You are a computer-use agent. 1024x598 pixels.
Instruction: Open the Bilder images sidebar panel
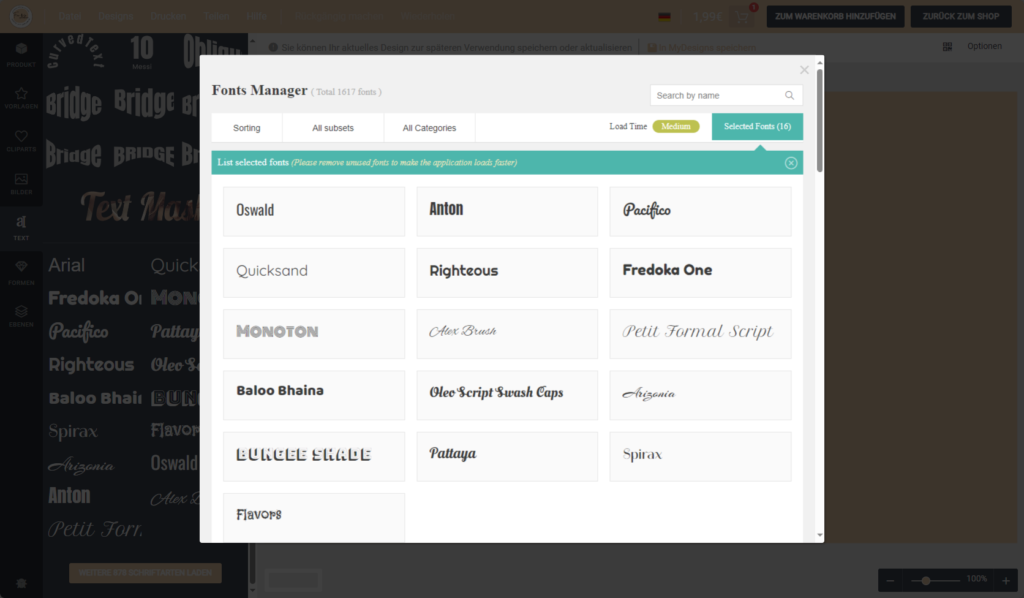click(x=21, y=184)
